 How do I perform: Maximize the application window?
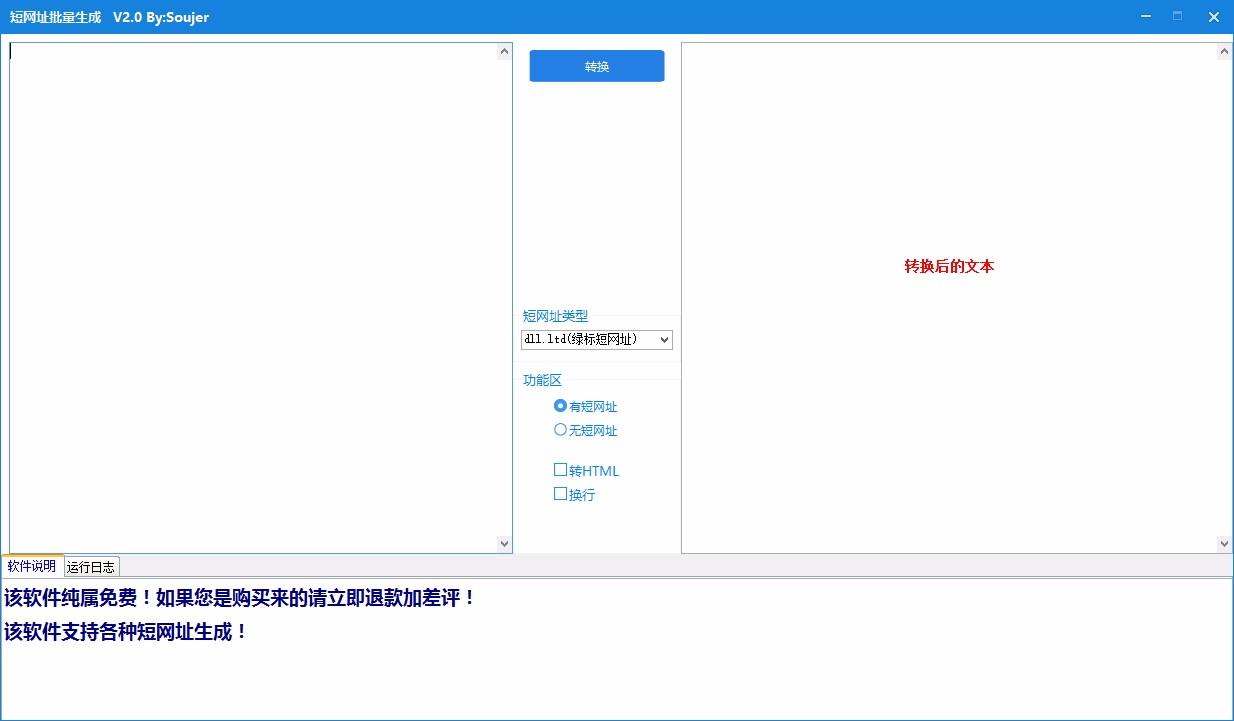click(1178, 16)
